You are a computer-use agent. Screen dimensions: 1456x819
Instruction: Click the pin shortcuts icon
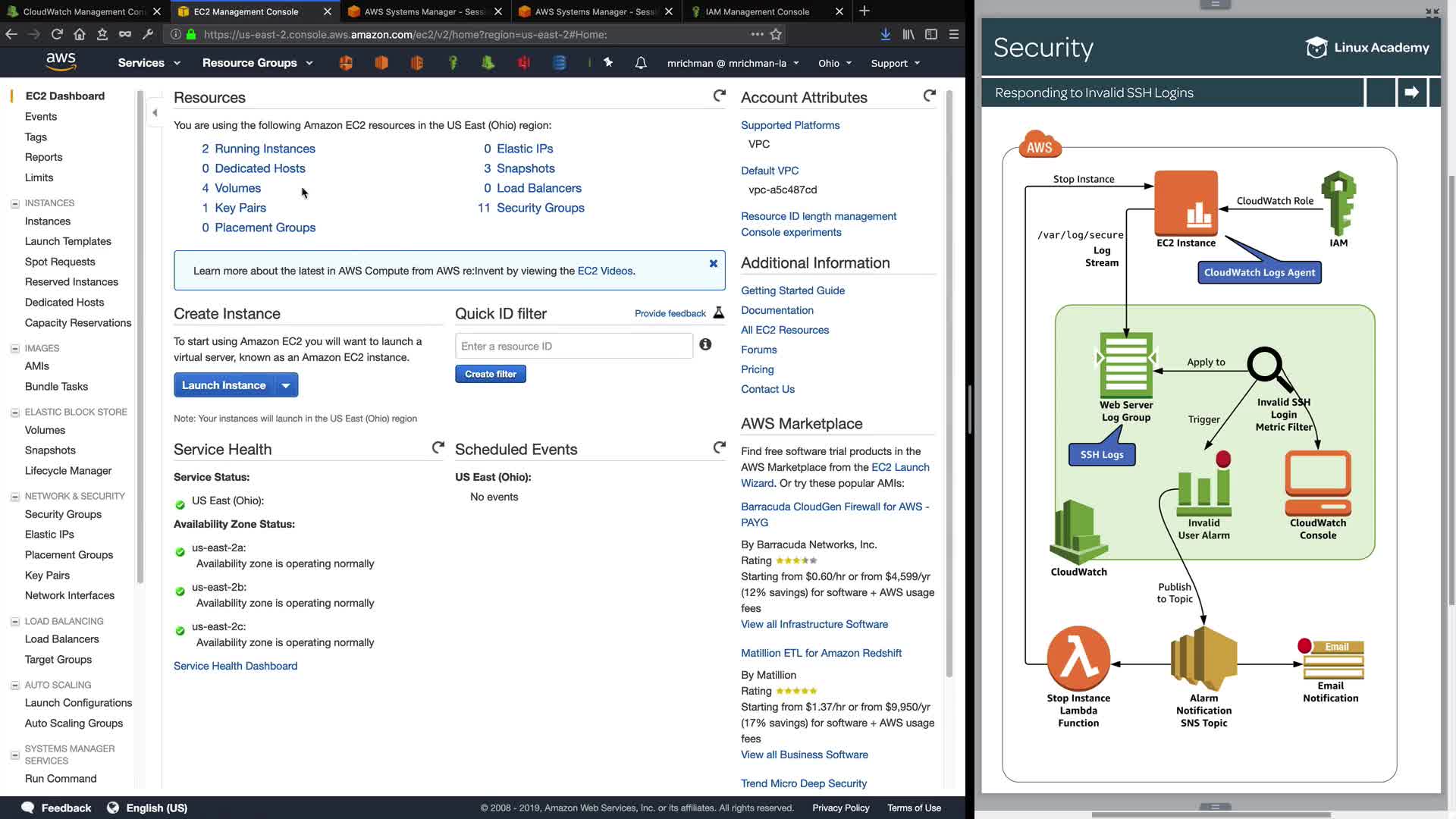608,63
